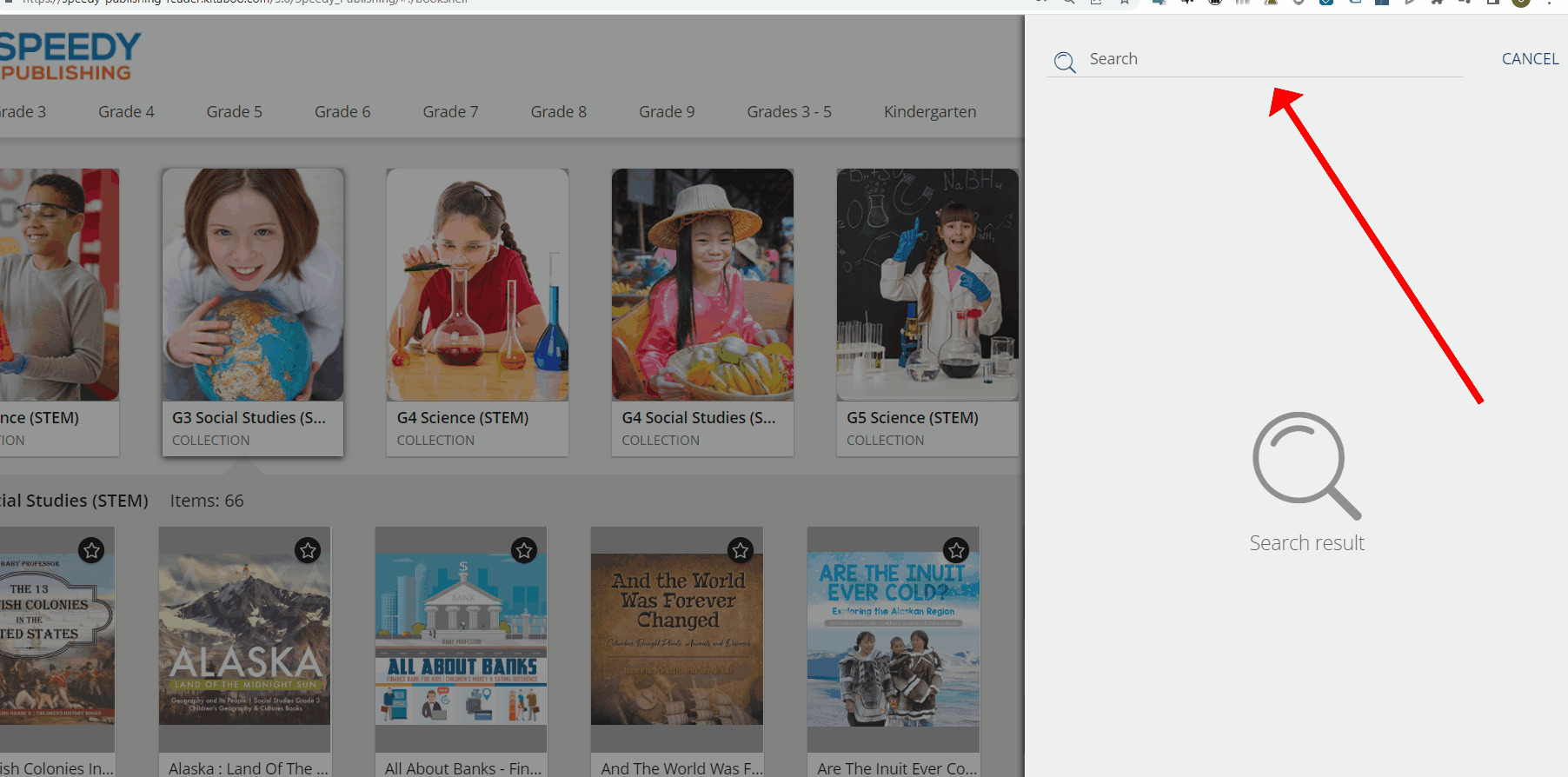Click the G4 Science (STEM) title text

point(462,418)
